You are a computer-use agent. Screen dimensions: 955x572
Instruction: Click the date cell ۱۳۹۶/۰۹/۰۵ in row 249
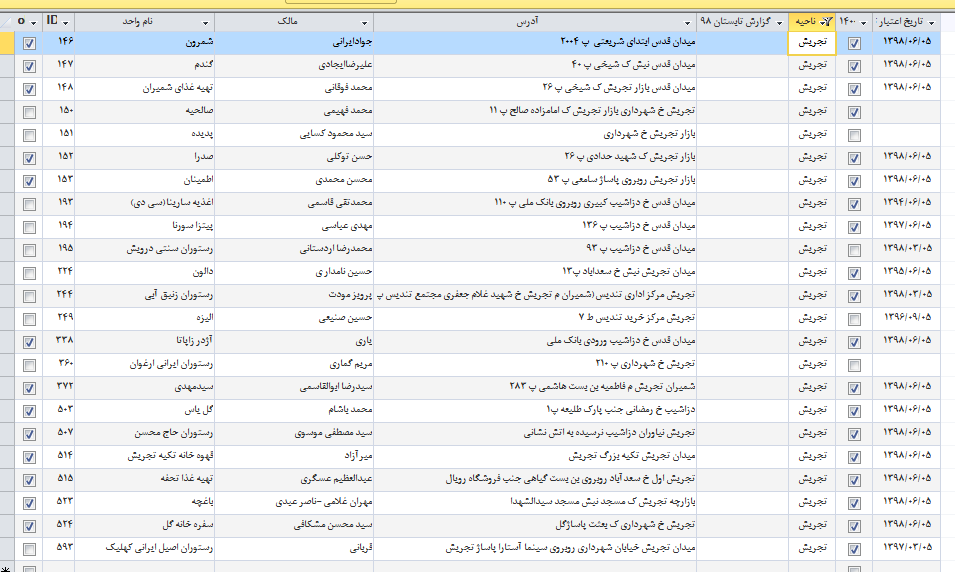(906, 319)
